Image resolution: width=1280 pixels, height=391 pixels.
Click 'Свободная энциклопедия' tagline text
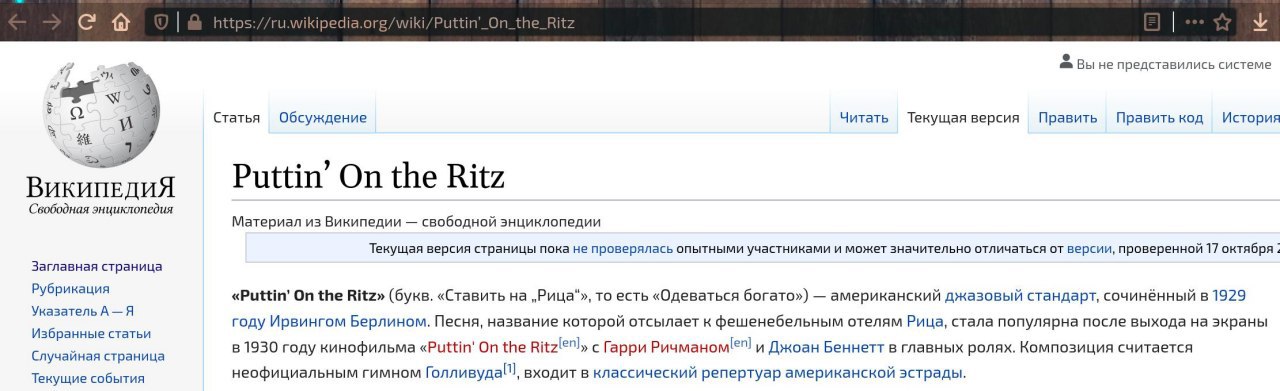click(101, 209)
